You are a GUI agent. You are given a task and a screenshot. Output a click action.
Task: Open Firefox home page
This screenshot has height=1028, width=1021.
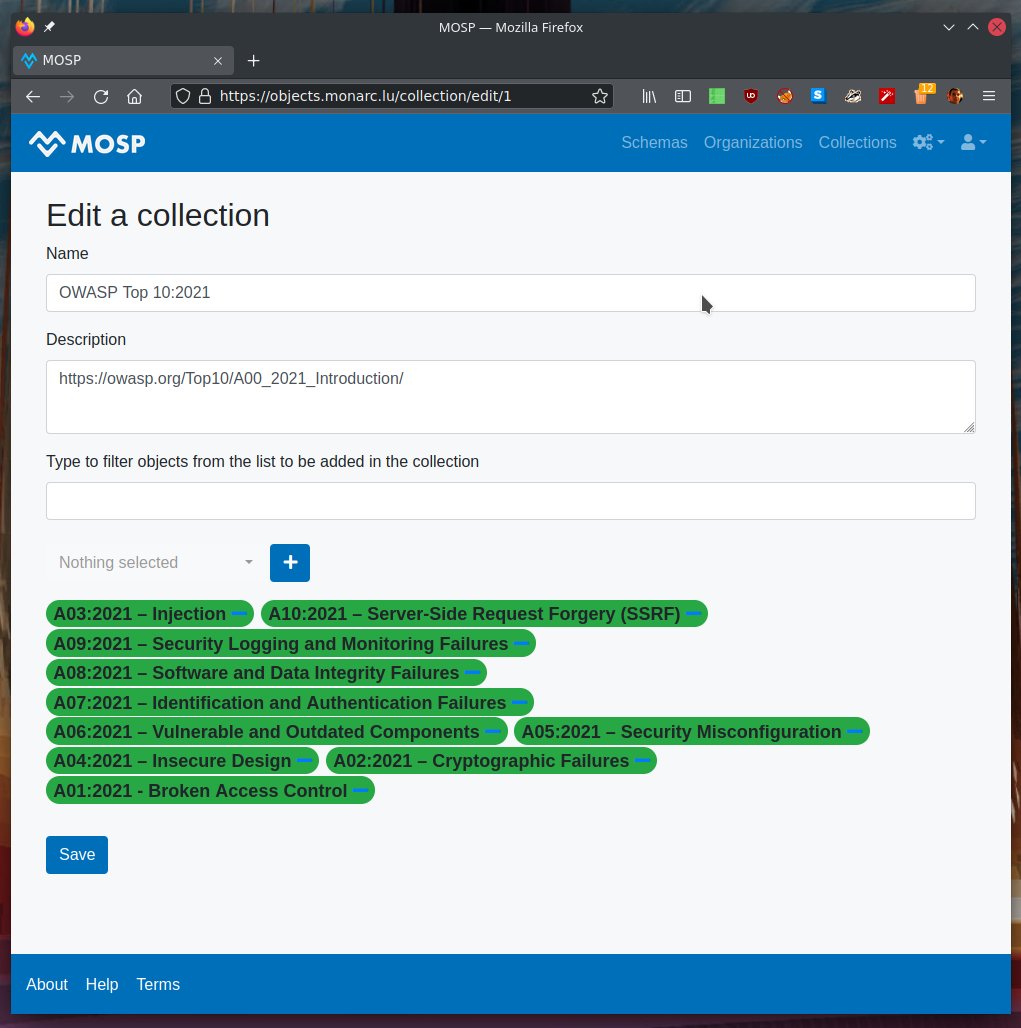pos(134,96)
